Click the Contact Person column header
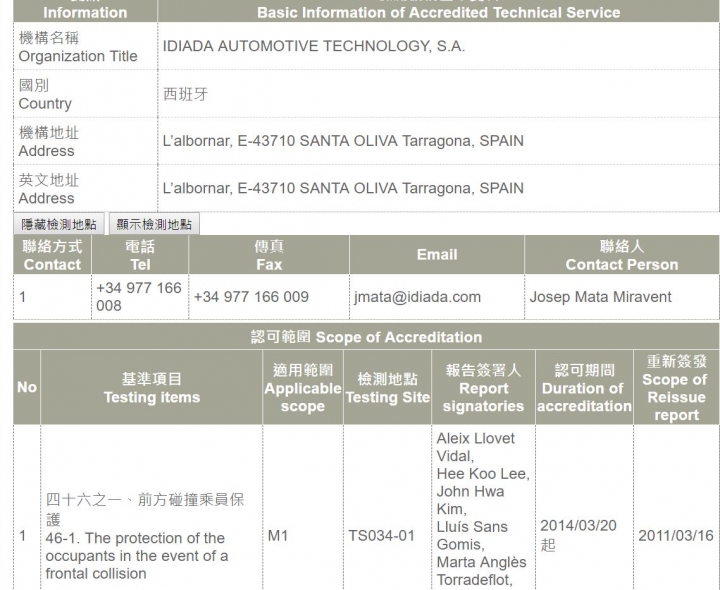The height and width of the screenshot is (590, 720). [622, 255]
